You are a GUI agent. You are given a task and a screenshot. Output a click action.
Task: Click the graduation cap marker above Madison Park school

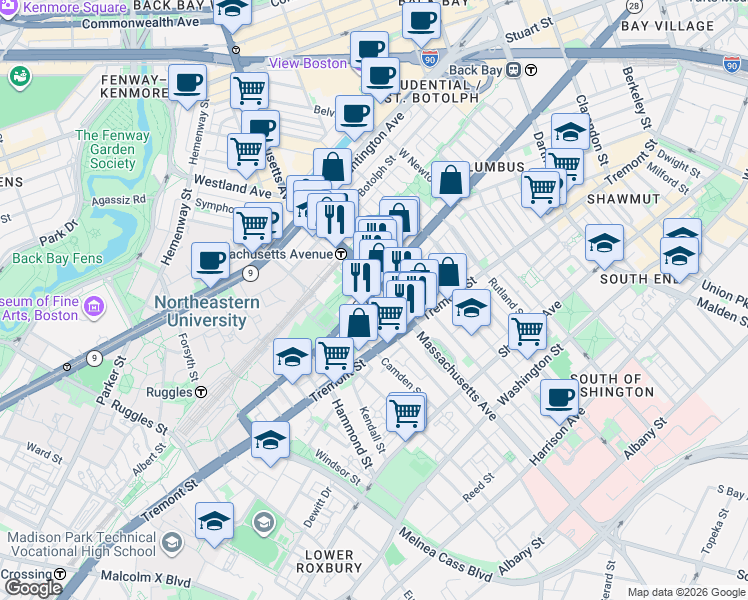[x=215, y=524]
